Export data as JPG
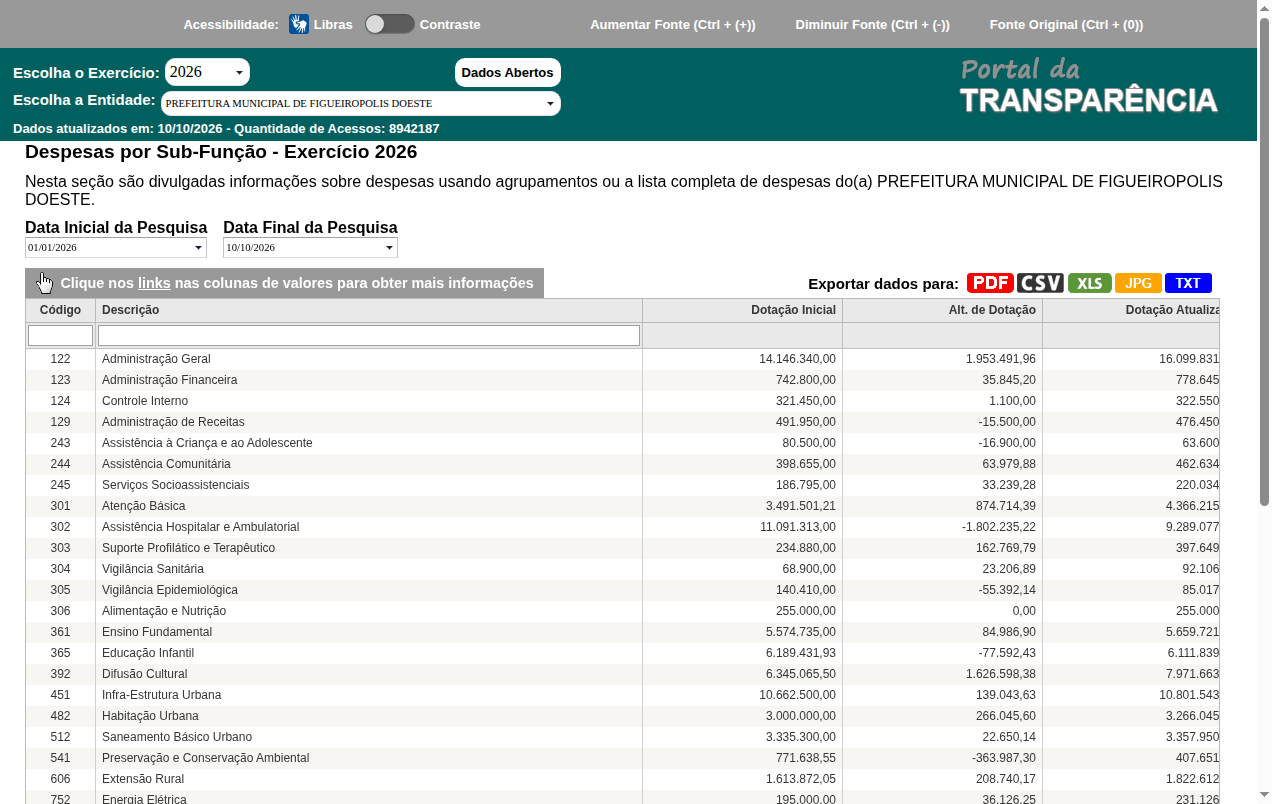1272x804 pixels. 1138,283
